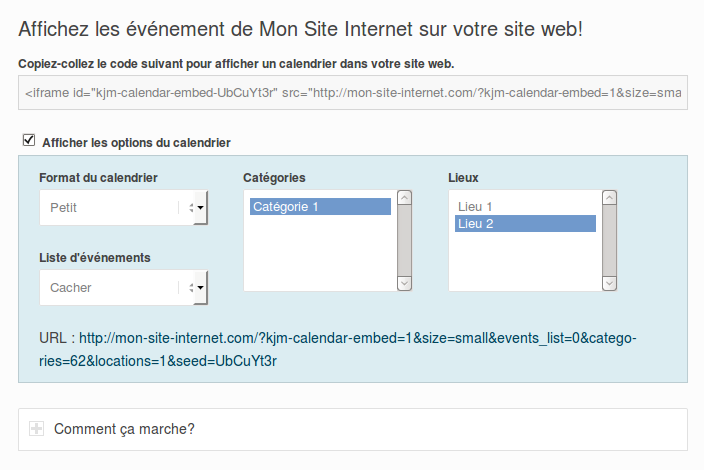This screenshot has height=470, width=704.
Task: Click the iframe embed code field
Action: [353, 92]
